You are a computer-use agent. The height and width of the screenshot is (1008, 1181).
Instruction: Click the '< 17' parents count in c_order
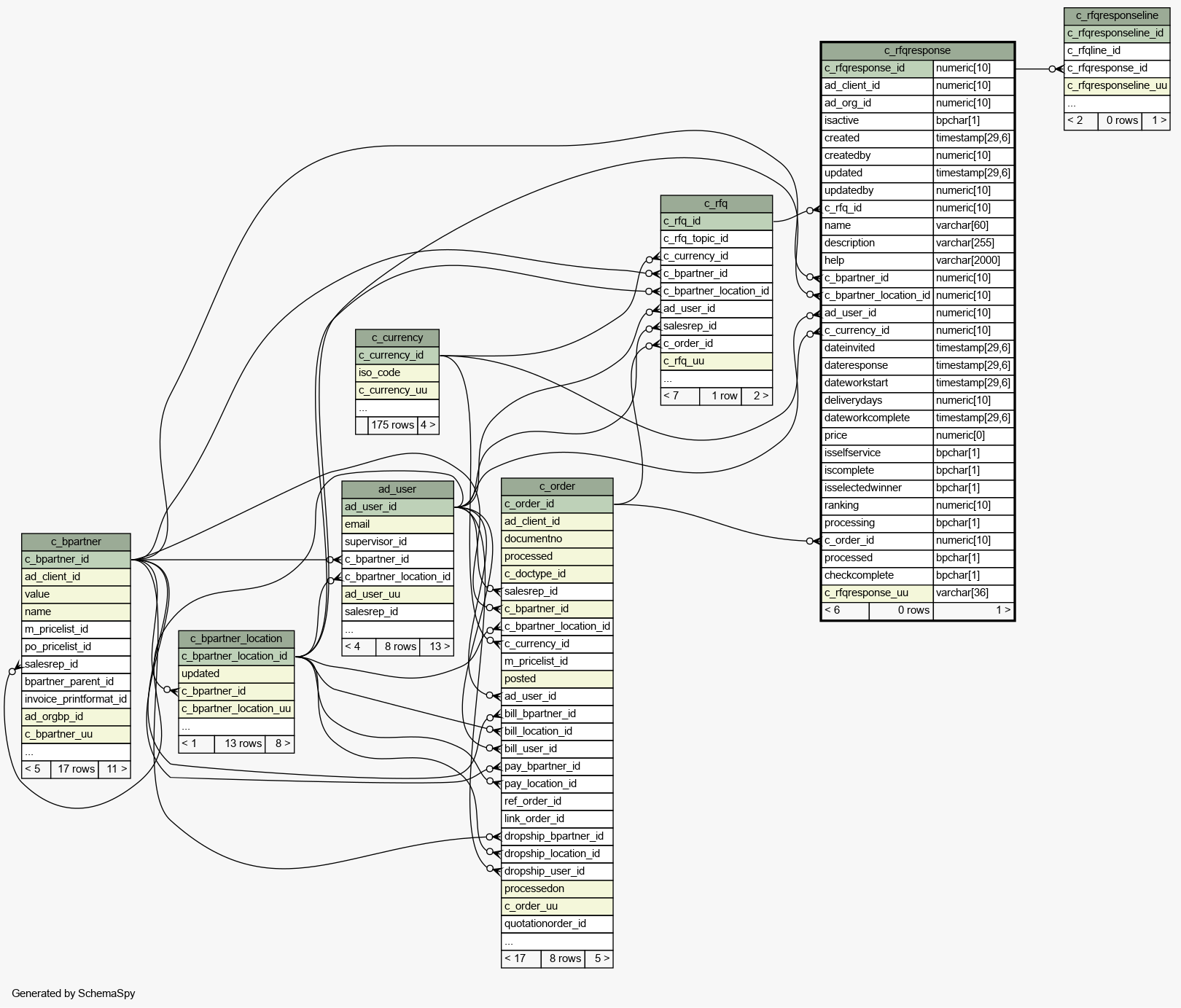click(521, 959)
